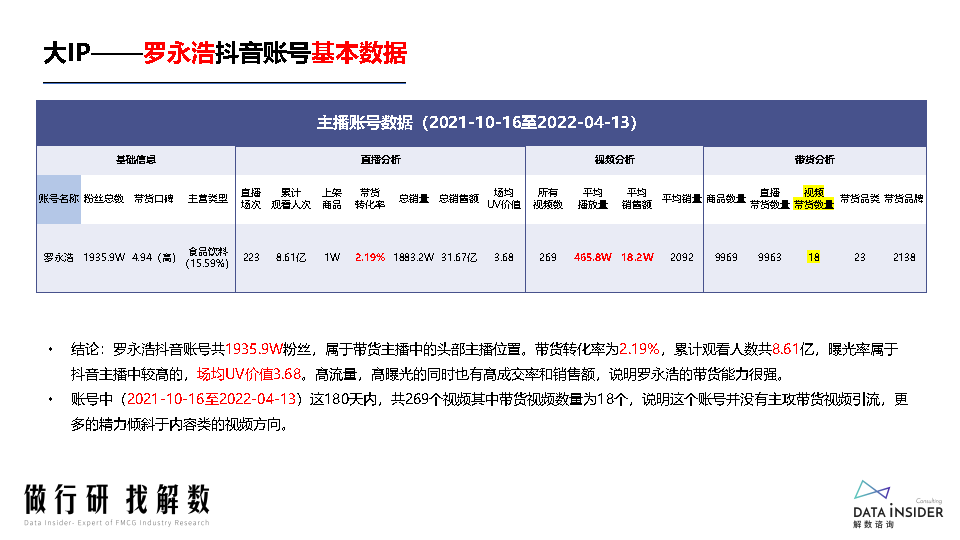
Task: Click the red 1935.9W in the conclusion paragraph
Action: tap(253, 350)
